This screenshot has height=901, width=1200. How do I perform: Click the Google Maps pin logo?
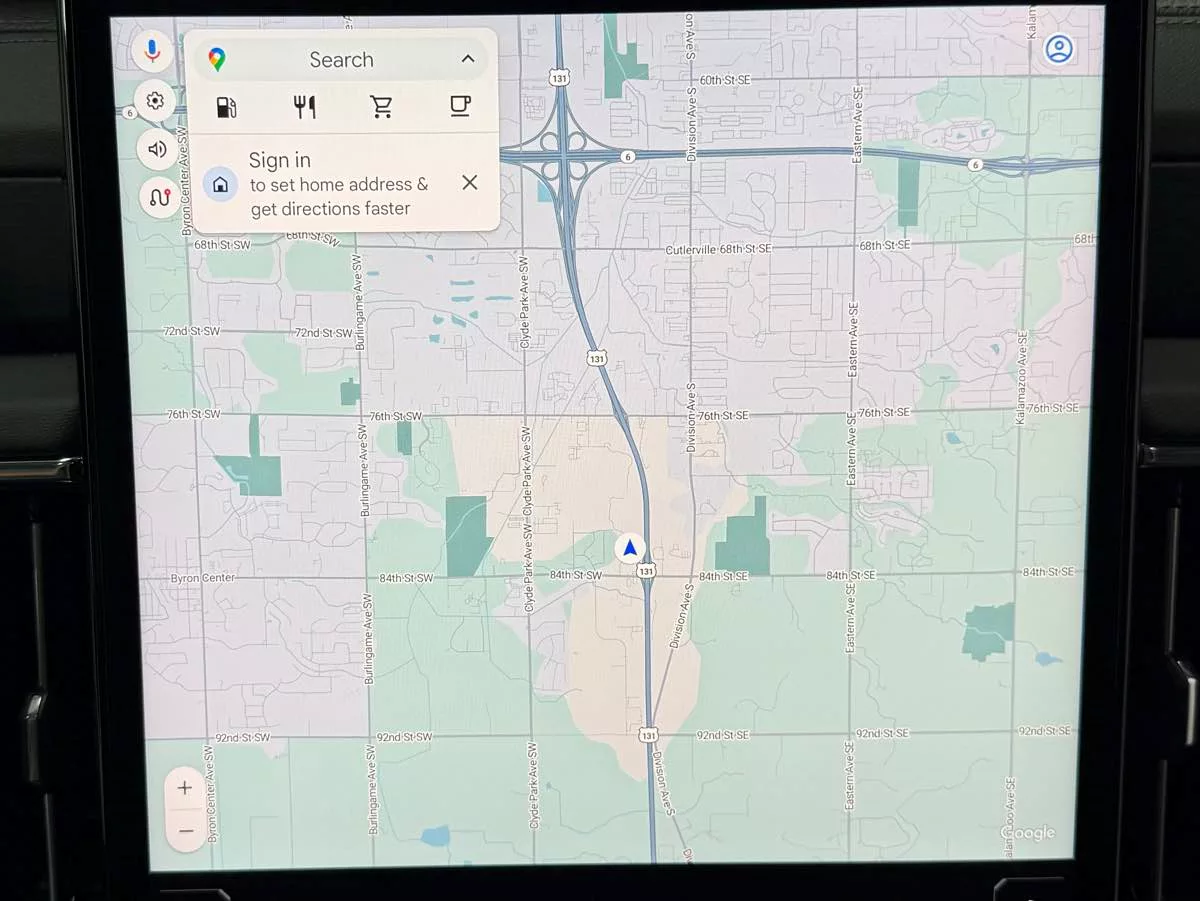click(x=217, y=60)
